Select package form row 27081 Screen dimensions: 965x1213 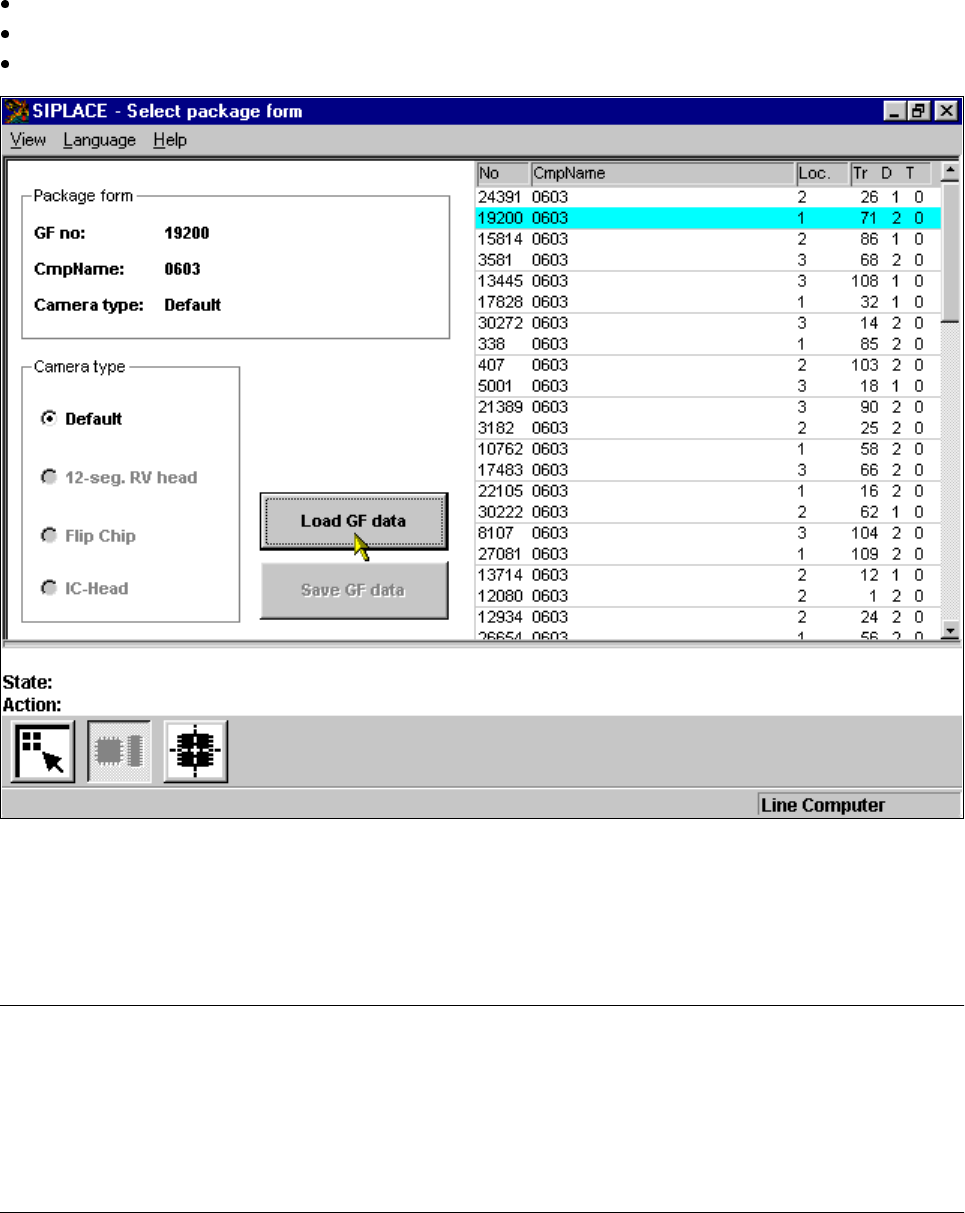(708, 554)
